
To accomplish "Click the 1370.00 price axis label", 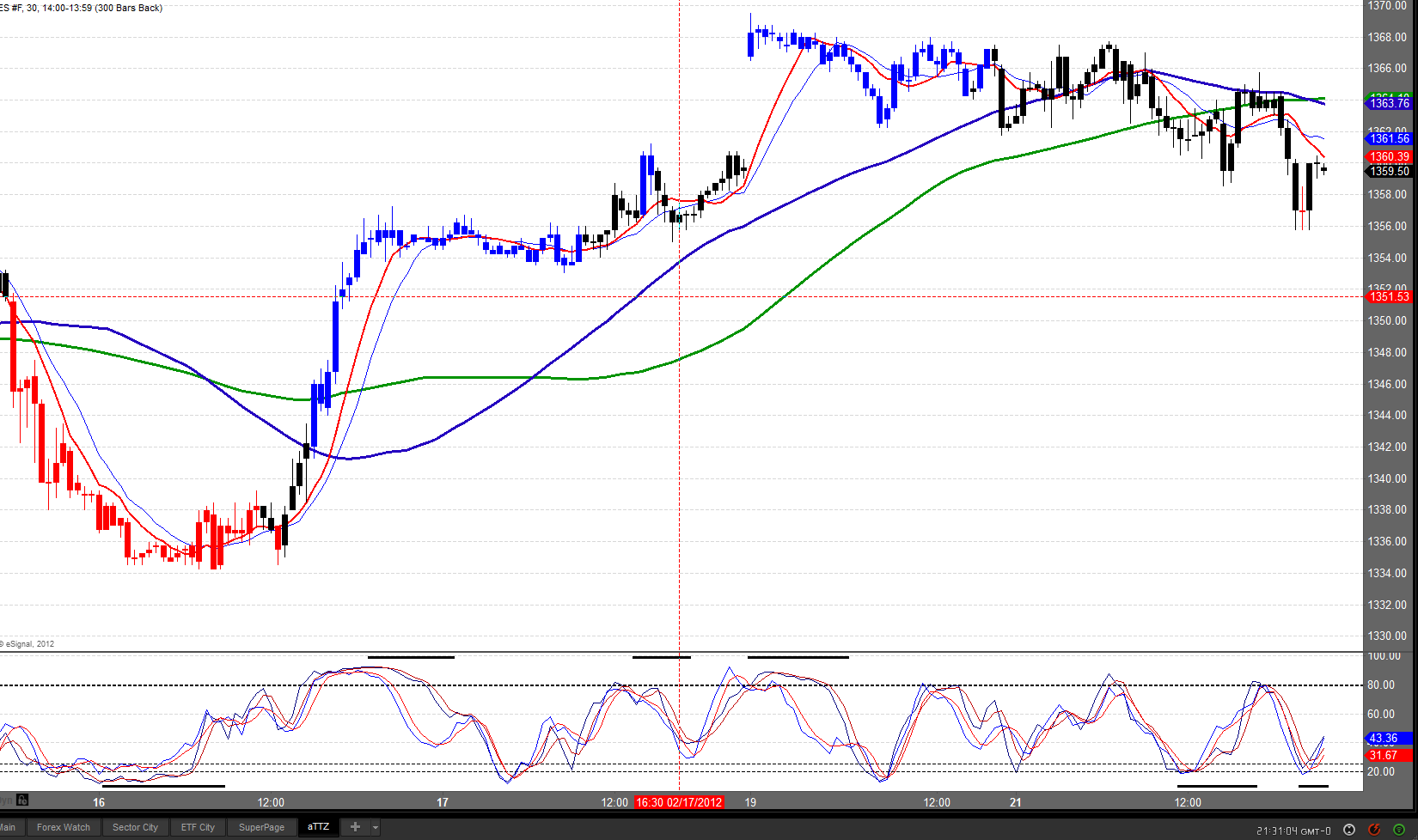I will coord(1387,6).
